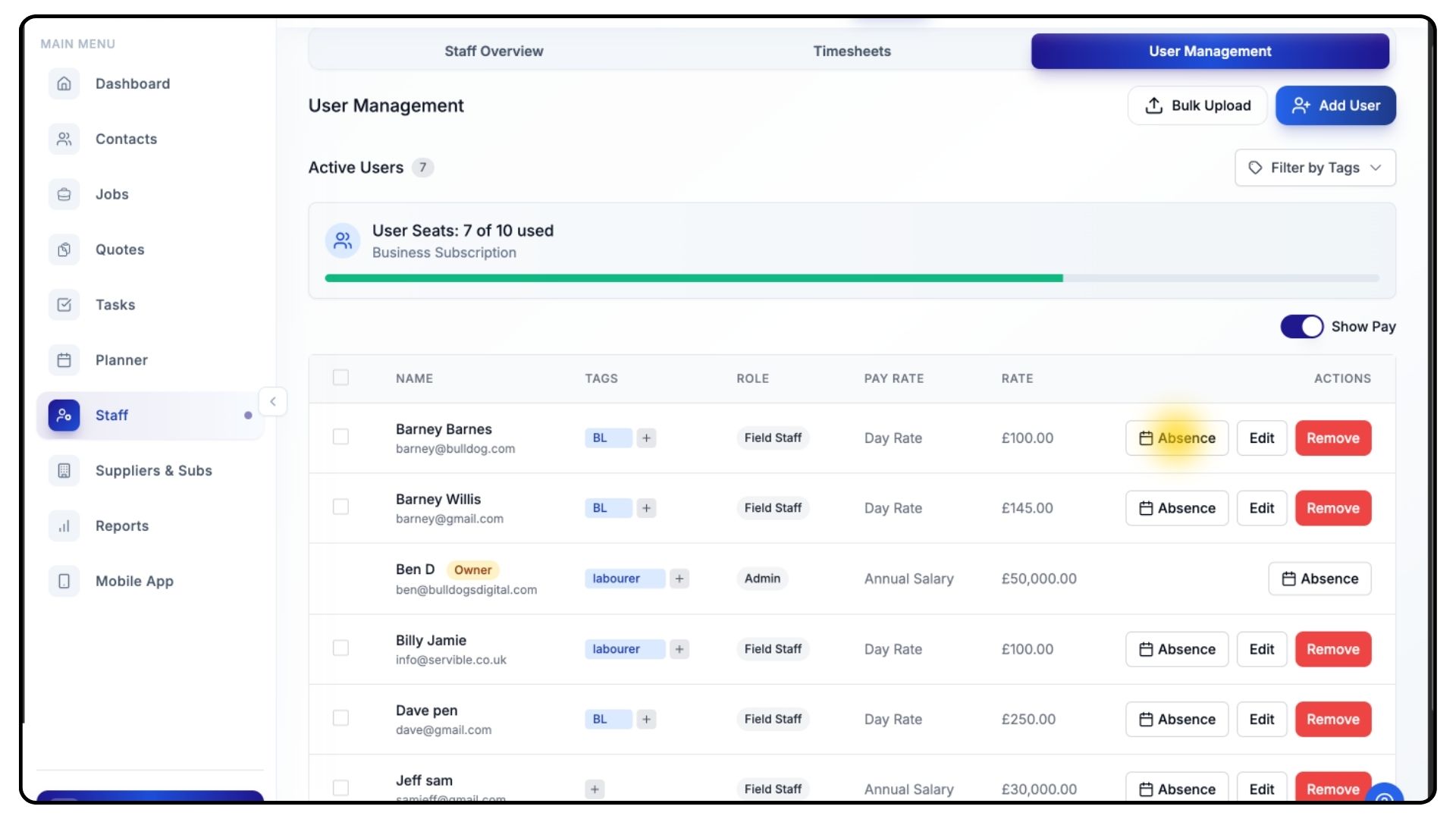Click the Jobs briefcase icon
Viewport: 1456px width, 819px height.
click(x=64, y=194)
